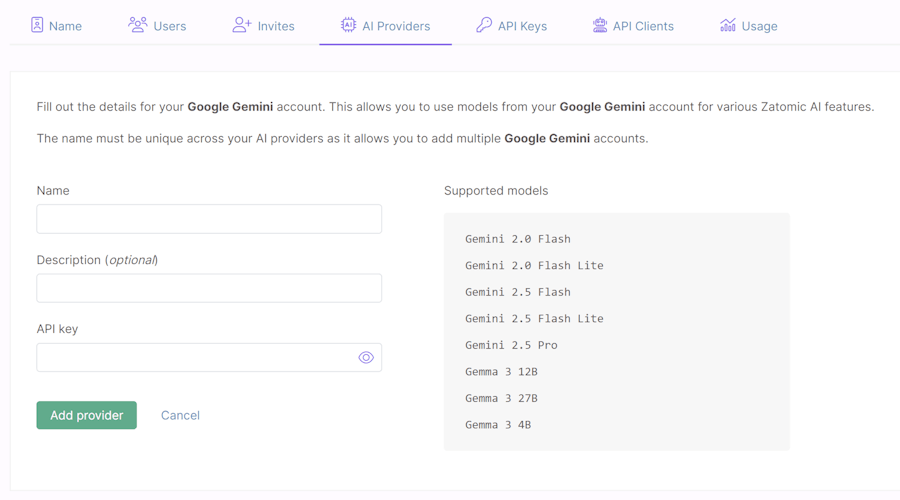Viewport: 900px width, 500px height.
Task: Cancel adding the provider
Action: tap(180, 415)
